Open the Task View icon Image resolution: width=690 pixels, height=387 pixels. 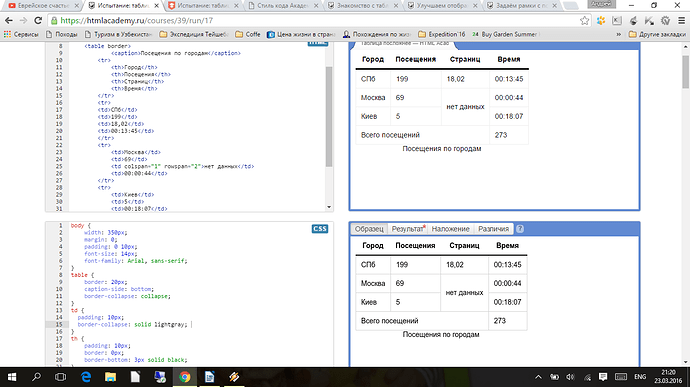click(x=61, y=377)
